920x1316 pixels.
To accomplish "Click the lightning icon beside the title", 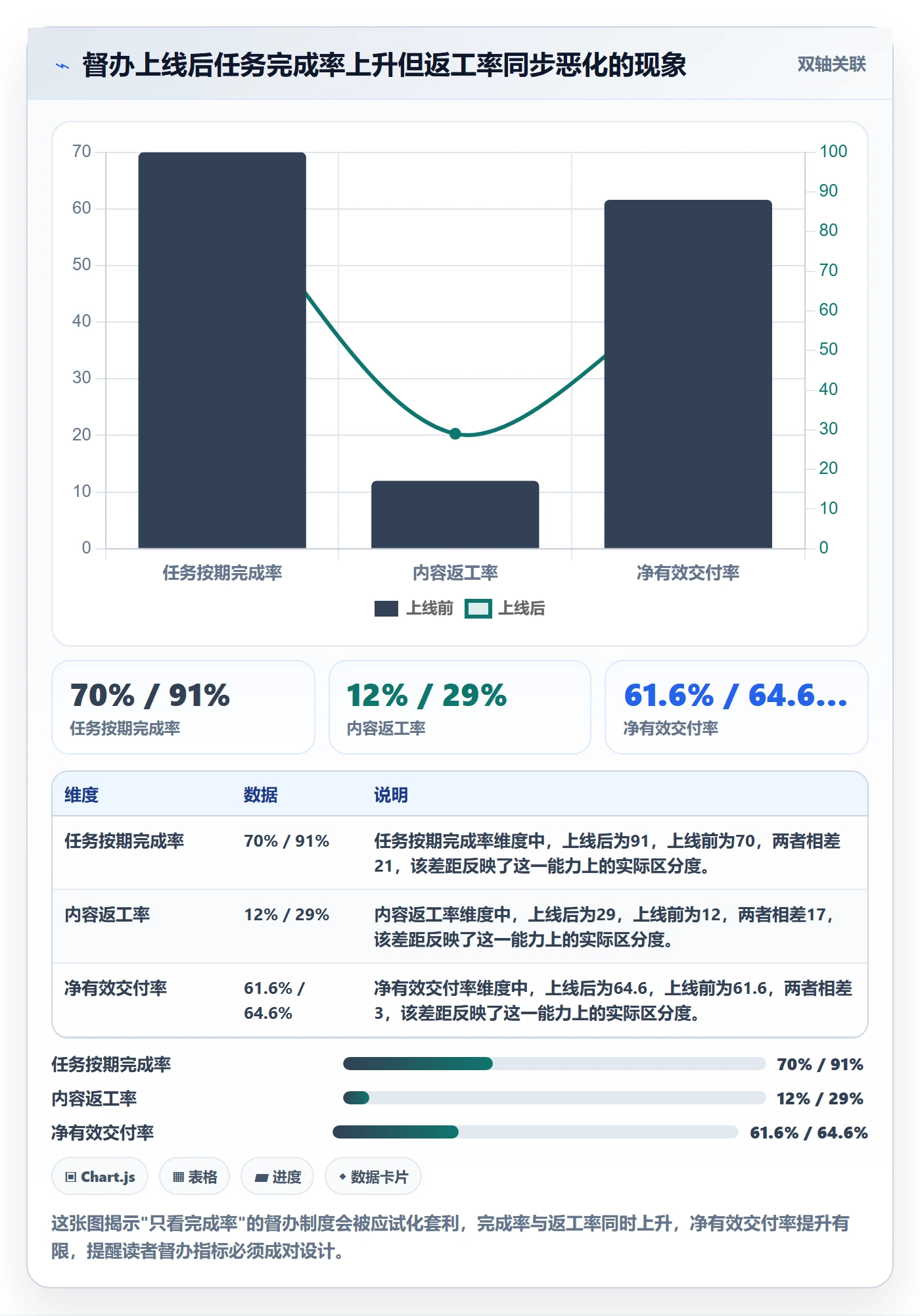I will (x=62, y=65).
